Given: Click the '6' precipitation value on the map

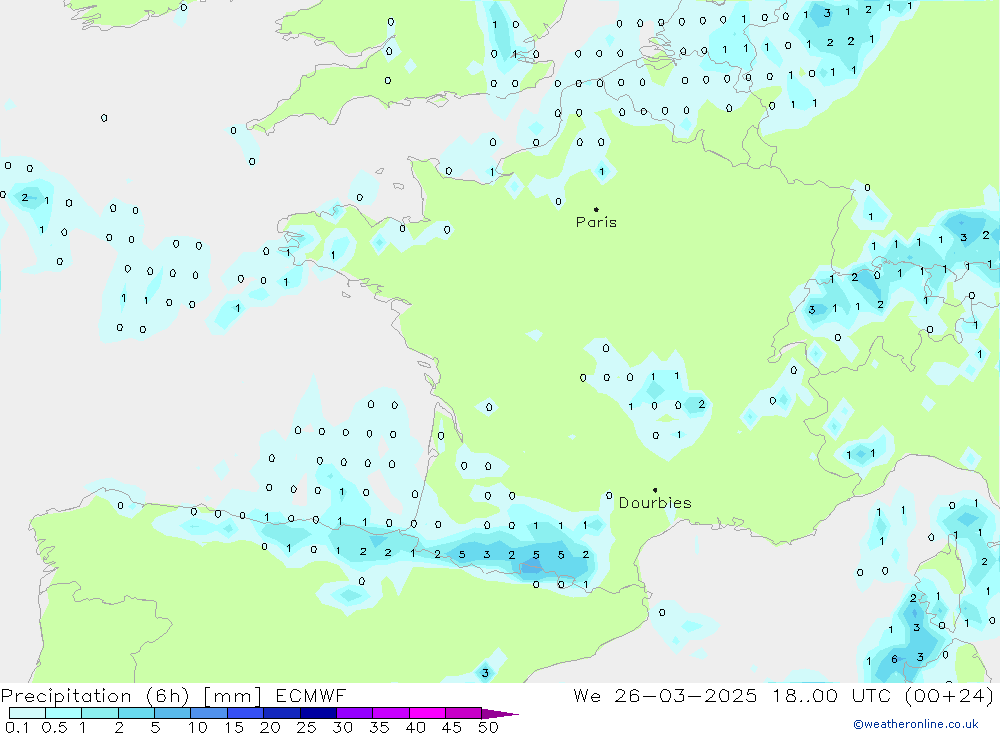Looking at the screenshot, I should pyautogui.click(x=894, y=659).
